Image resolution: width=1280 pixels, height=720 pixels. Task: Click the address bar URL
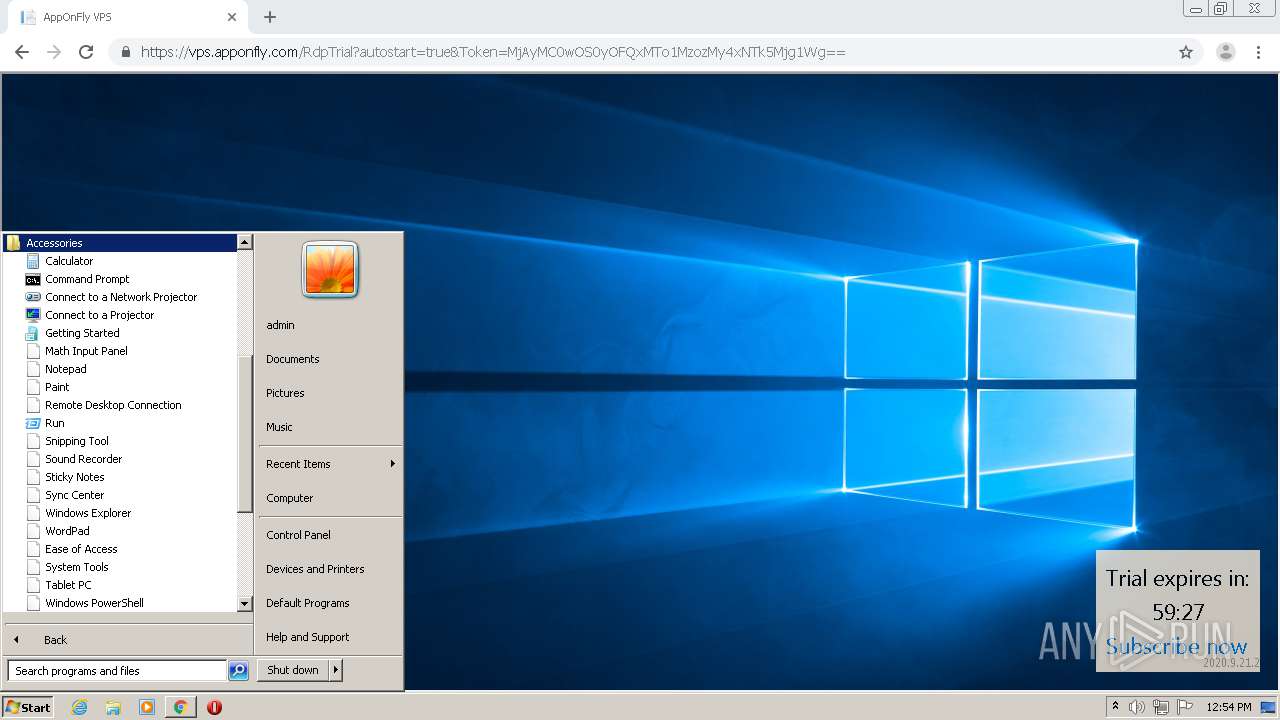pos(493,52)
